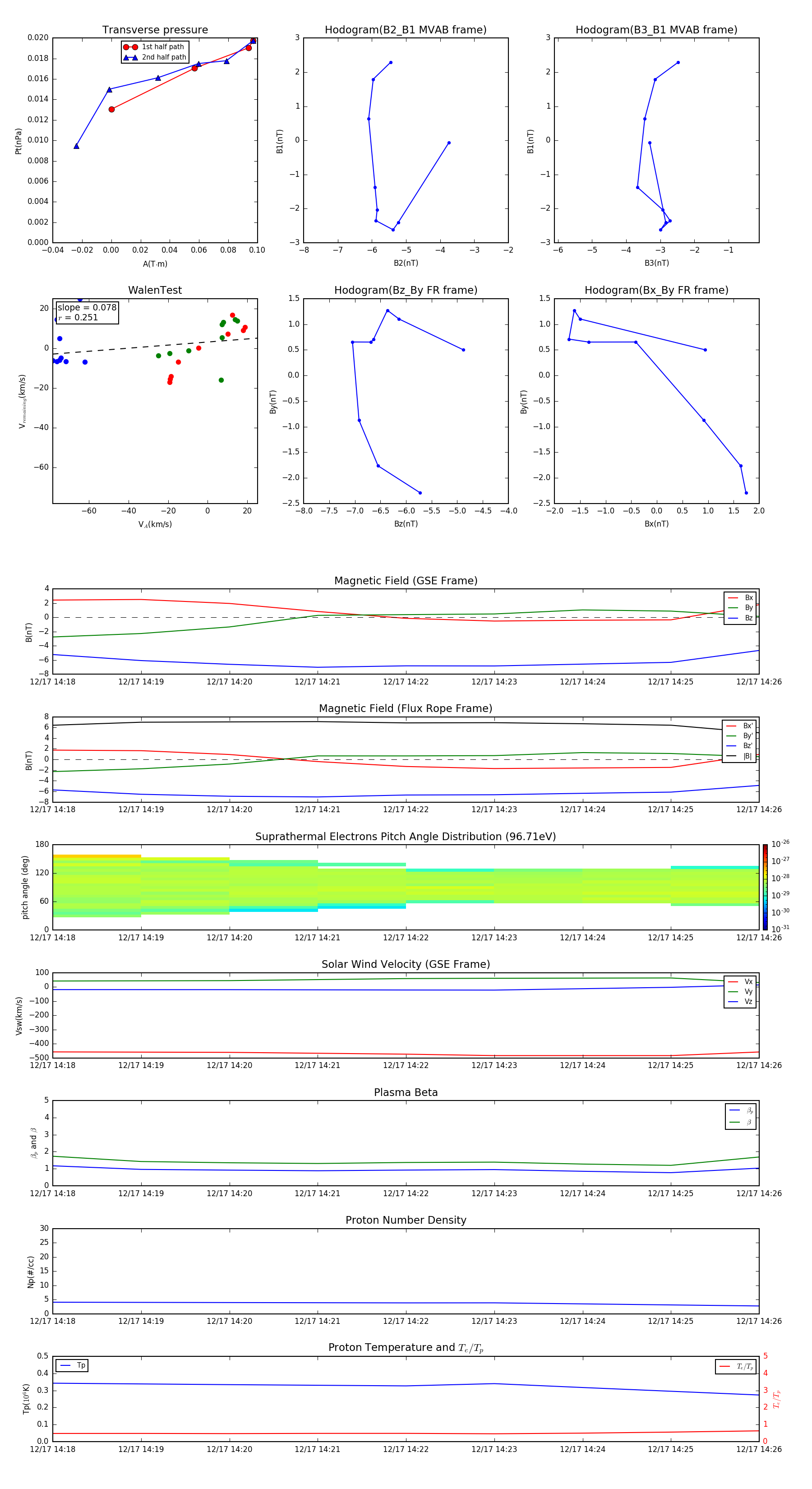Click the pitch angle colorbar
The image size is (812, 1489).
click(x=765, y=887)
